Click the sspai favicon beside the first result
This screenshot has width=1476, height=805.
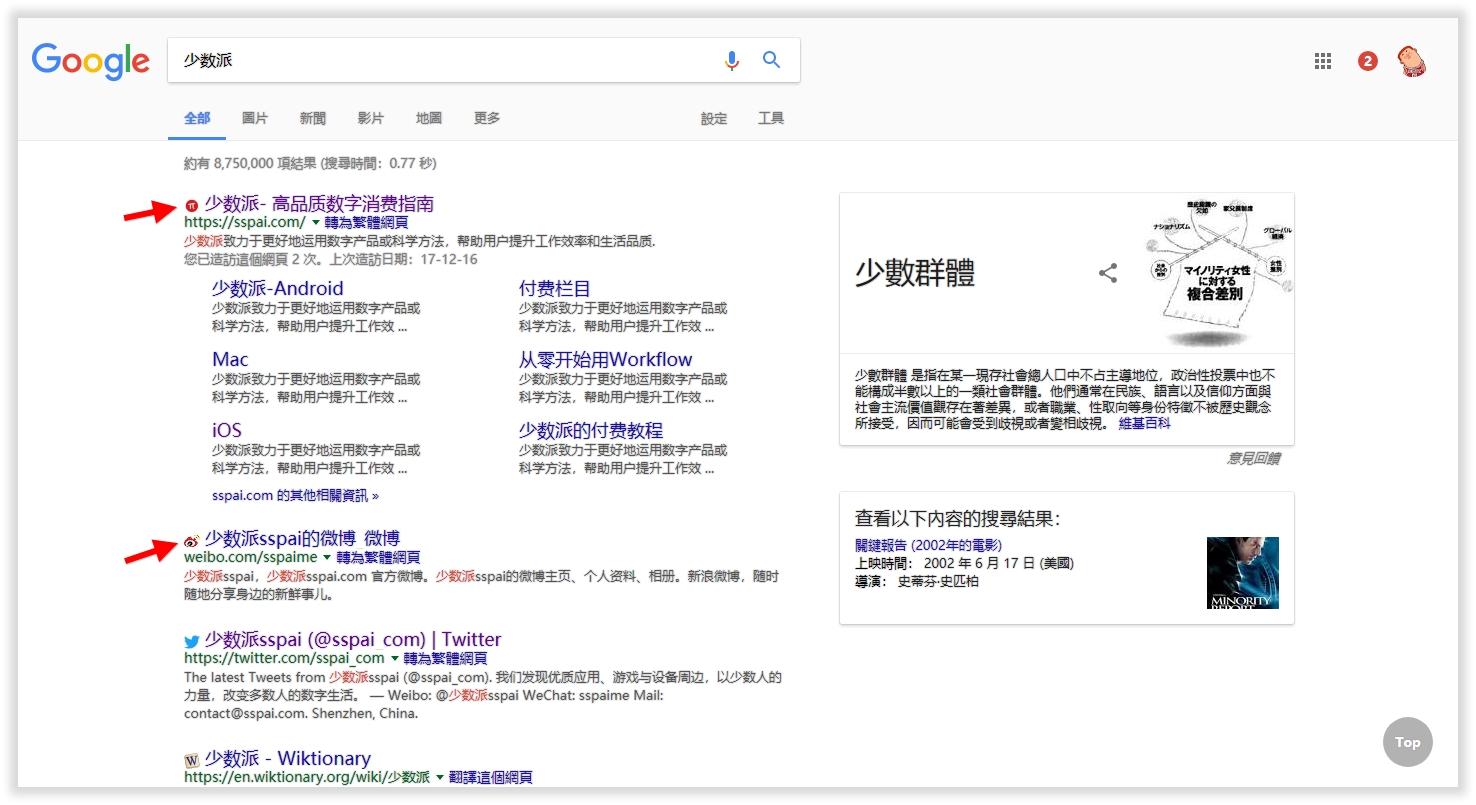(x=192, y=205)
